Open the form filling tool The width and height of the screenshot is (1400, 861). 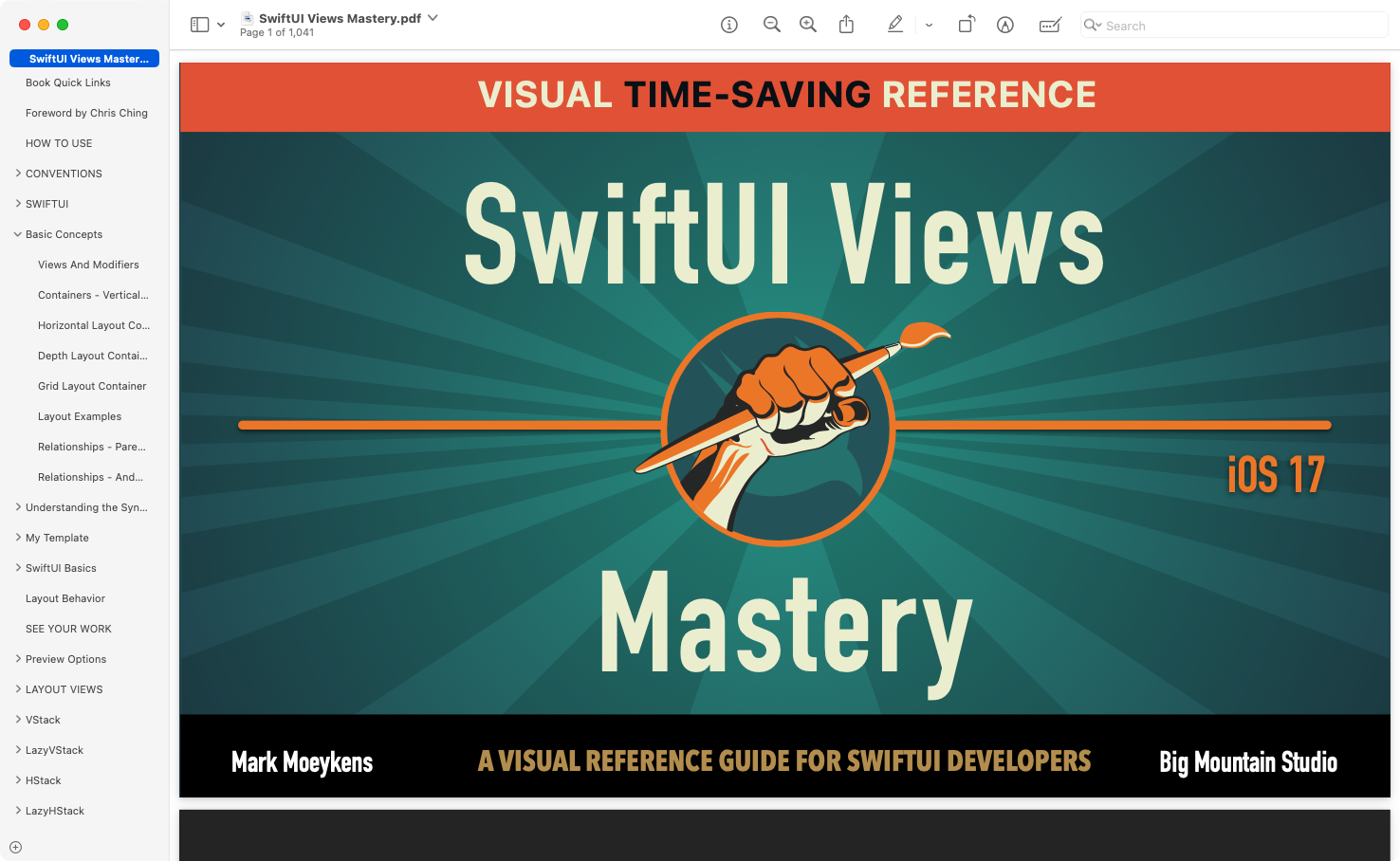tap(1049, 26)
